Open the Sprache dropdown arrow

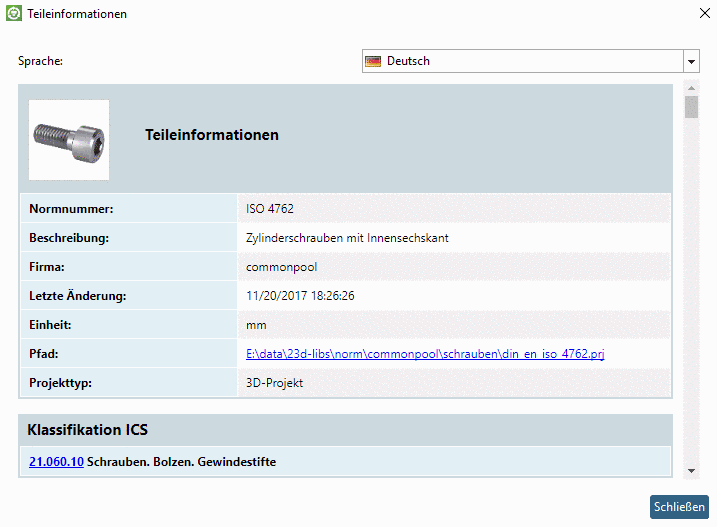(x=691, y=61)
